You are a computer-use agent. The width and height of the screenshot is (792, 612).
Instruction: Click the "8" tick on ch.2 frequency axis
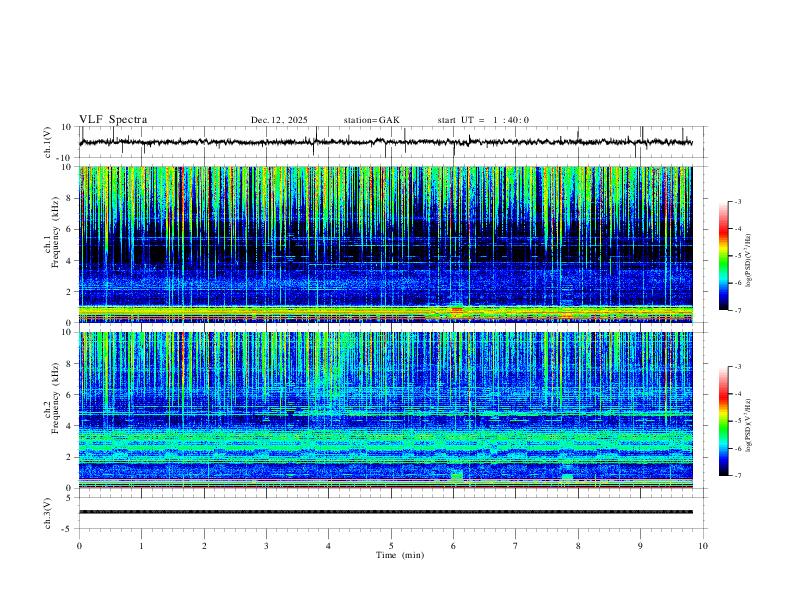(x=70, y=364)
